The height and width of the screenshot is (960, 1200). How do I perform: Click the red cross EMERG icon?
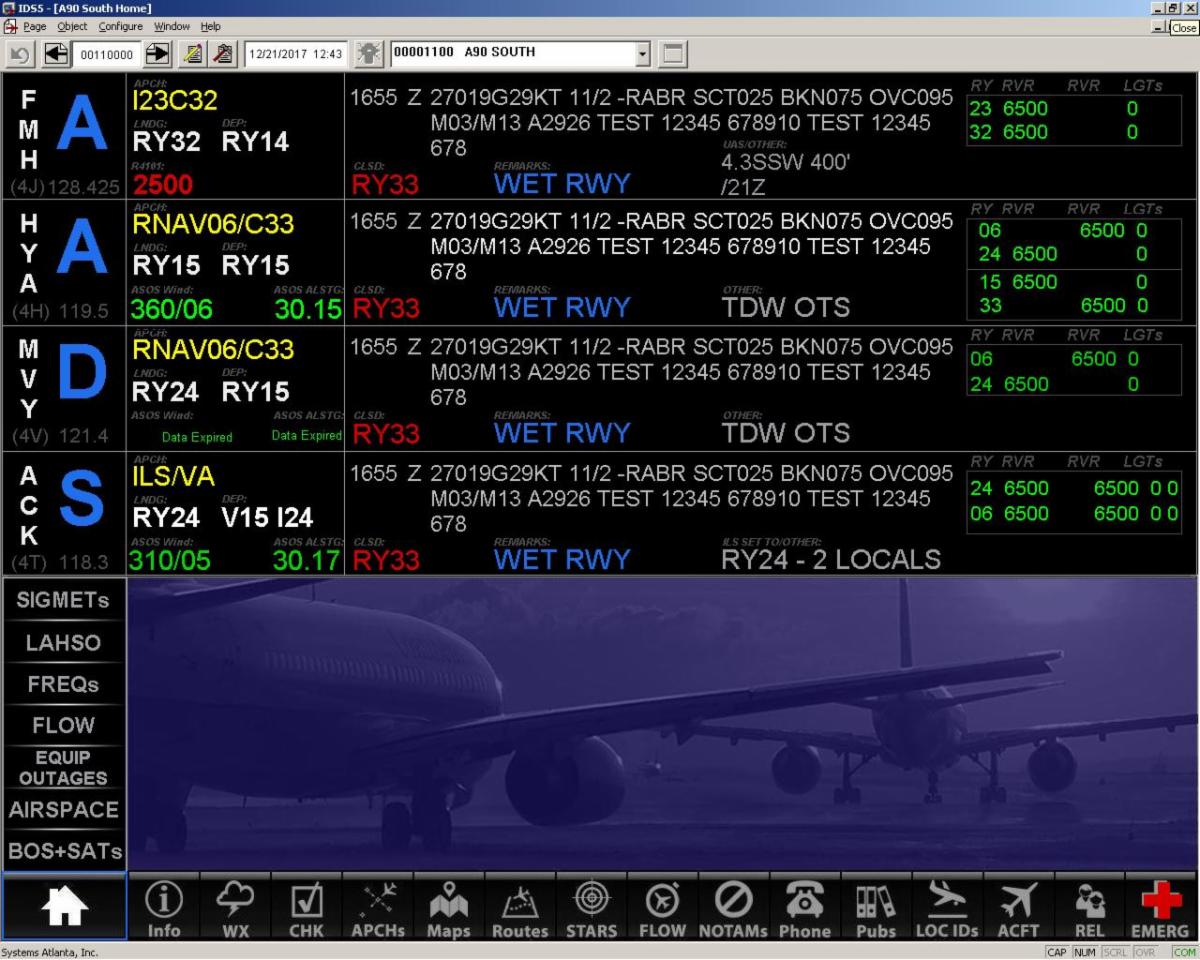point(1160,908)
